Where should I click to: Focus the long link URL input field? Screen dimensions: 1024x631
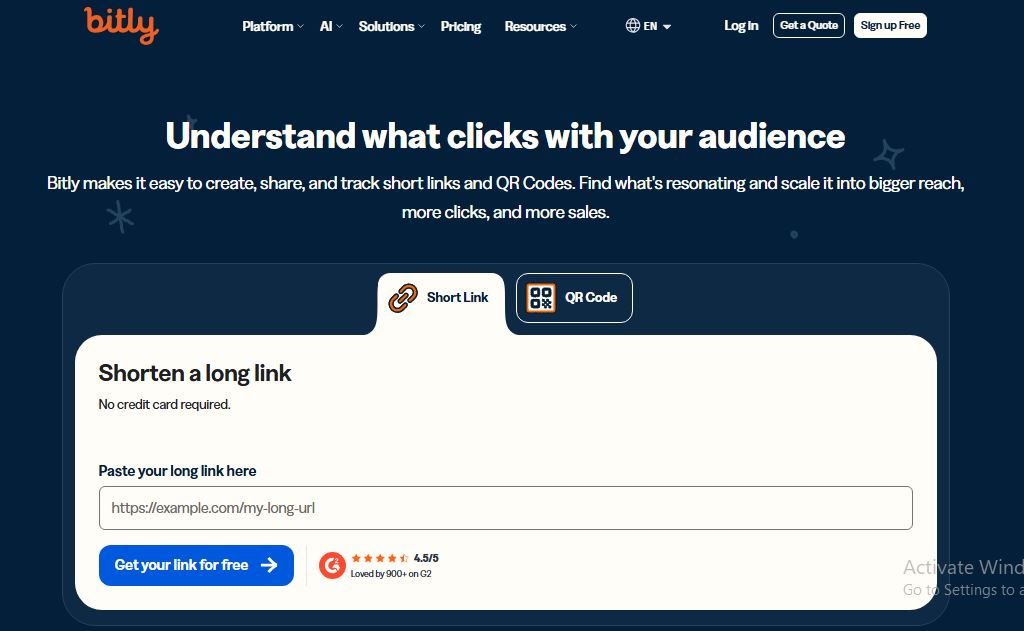coord(505,508)
